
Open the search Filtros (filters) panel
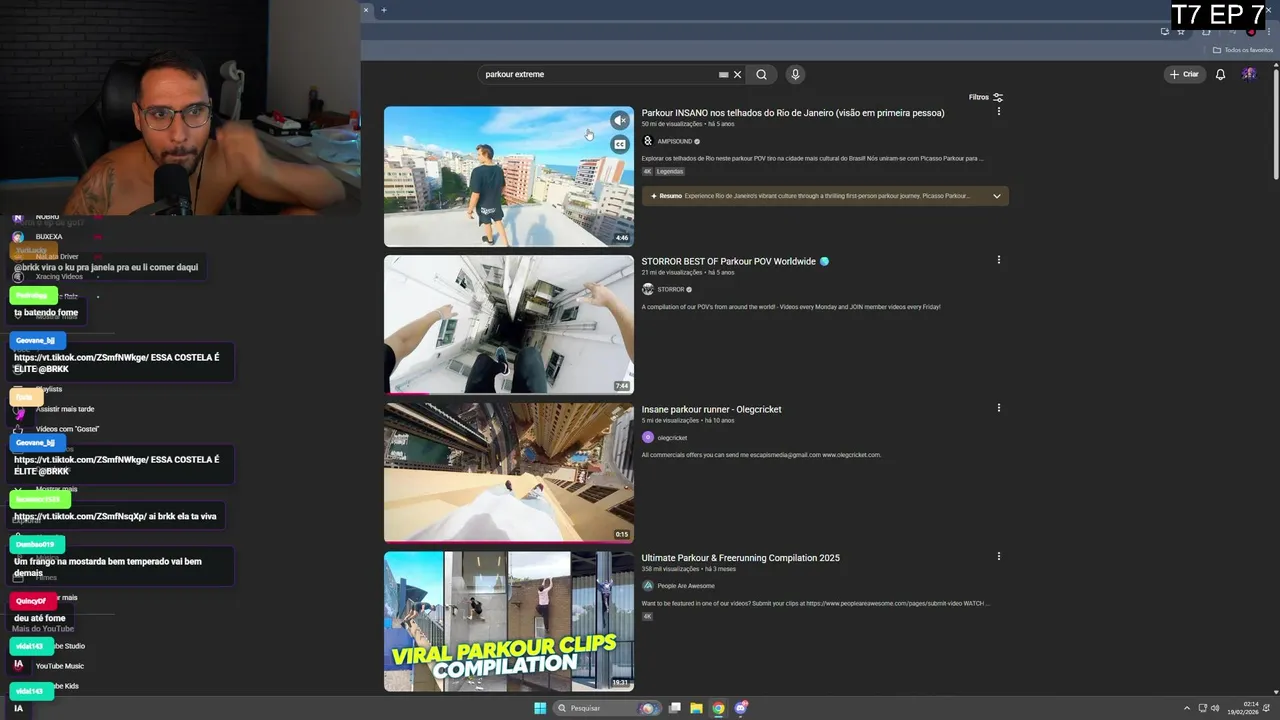986,97
